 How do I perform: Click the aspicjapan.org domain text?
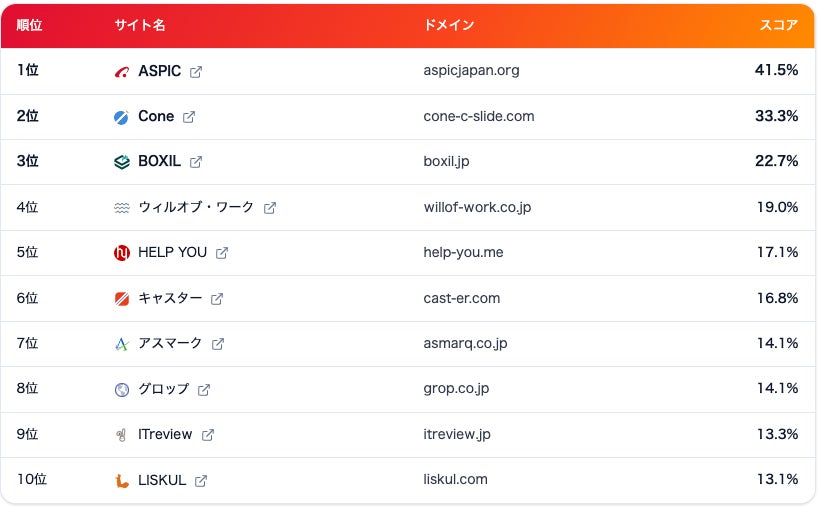point(471,70)
